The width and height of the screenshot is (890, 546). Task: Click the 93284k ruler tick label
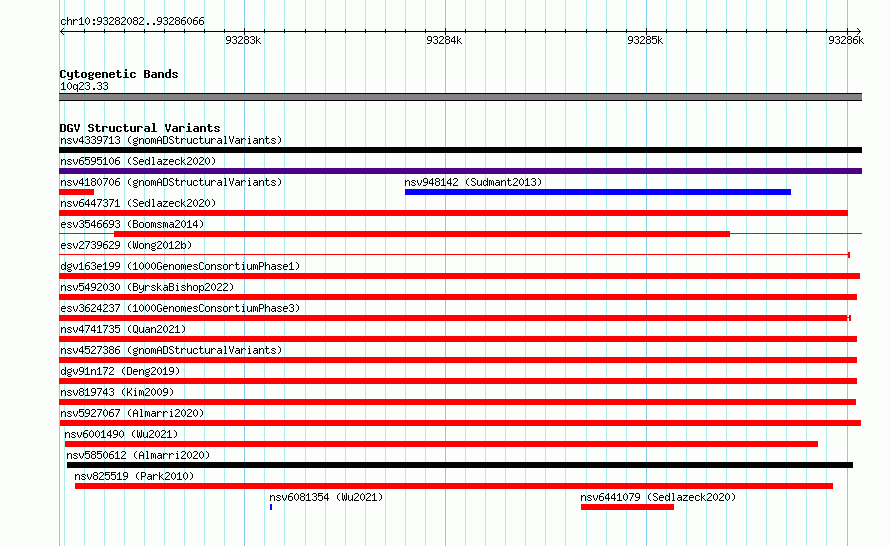click(x=444, y=40)
